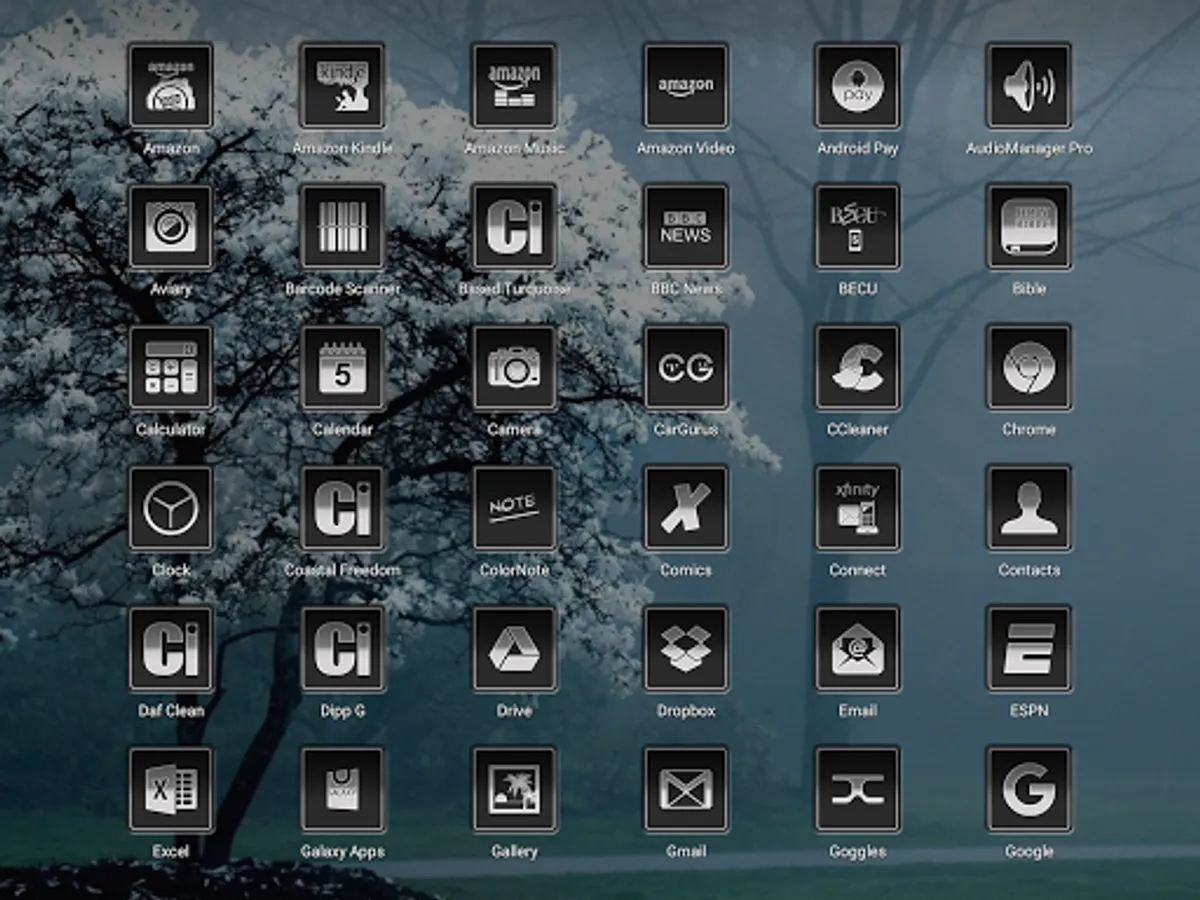Open the Amazon Kindle app
1200x900 pixels.
click(x=342, y=87)
